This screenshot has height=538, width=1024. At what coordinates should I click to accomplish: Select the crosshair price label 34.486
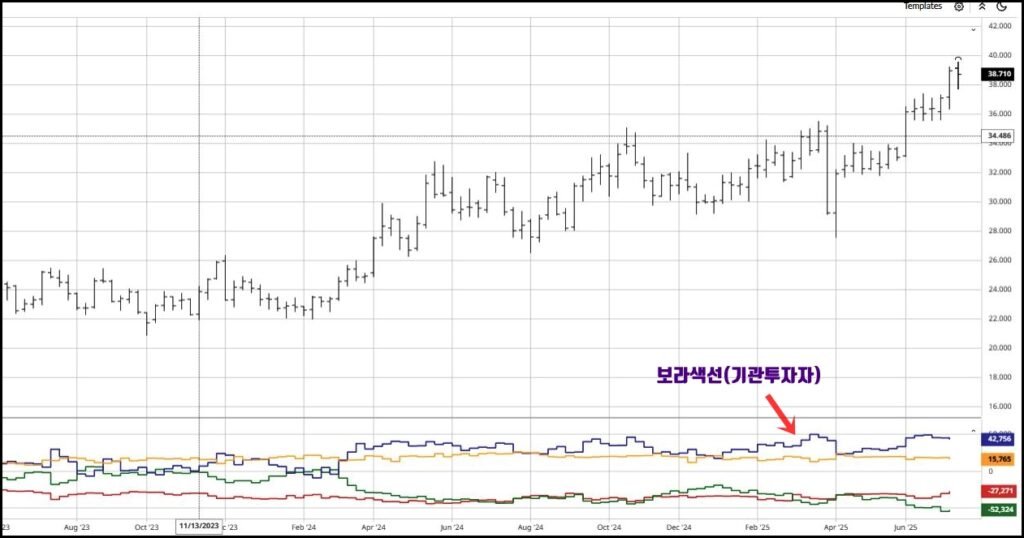pos(999,136)
